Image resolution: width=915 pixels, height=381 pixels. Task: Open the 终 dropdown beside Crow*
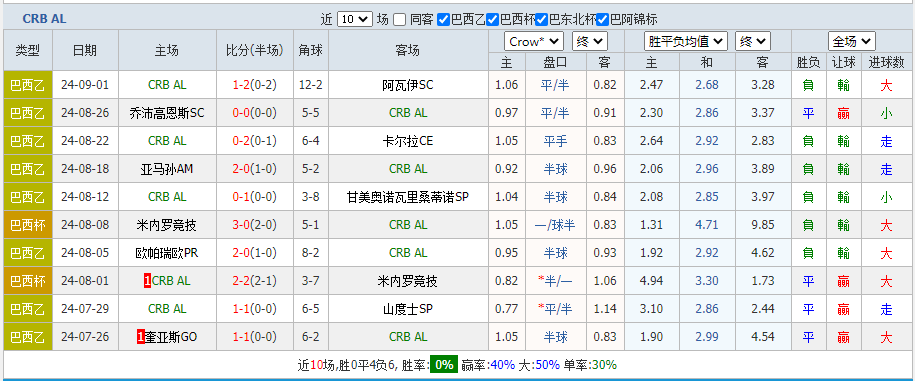coord(590,41)
